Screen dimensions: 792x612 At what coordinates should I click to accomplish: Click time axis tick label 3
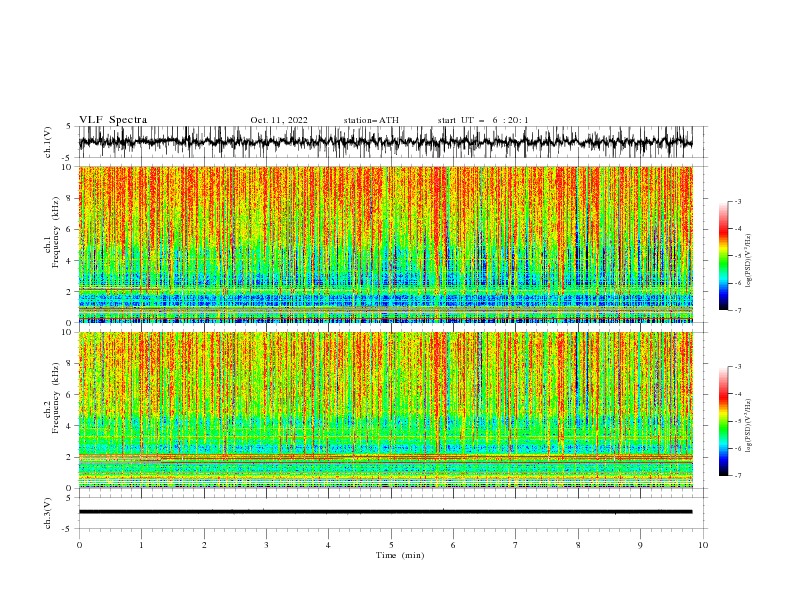(x=266, y=545)
